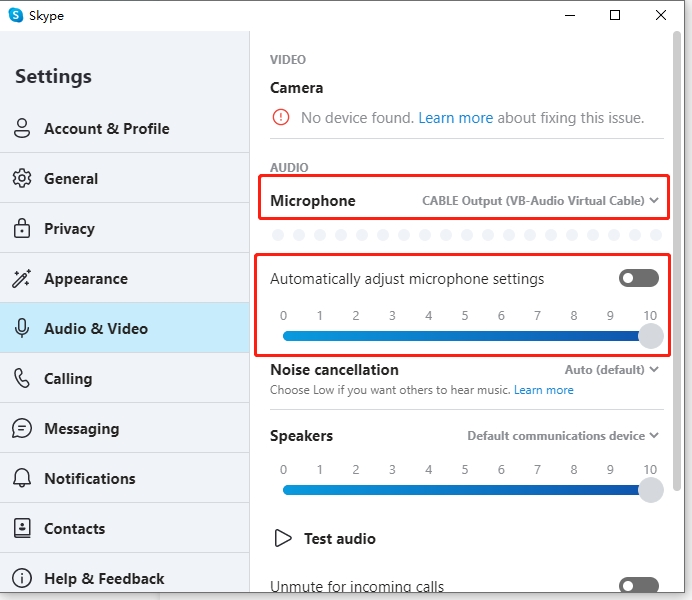
Task: Click the speakers volume slider handle
Action: click(x=651, y=490)
